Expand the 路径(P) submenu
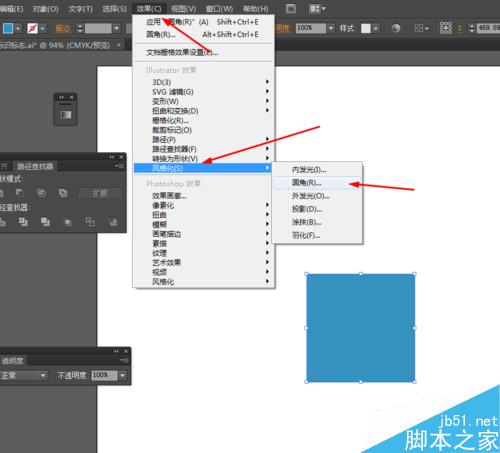This screenshot has width=500, height=453. coord(203,139)
